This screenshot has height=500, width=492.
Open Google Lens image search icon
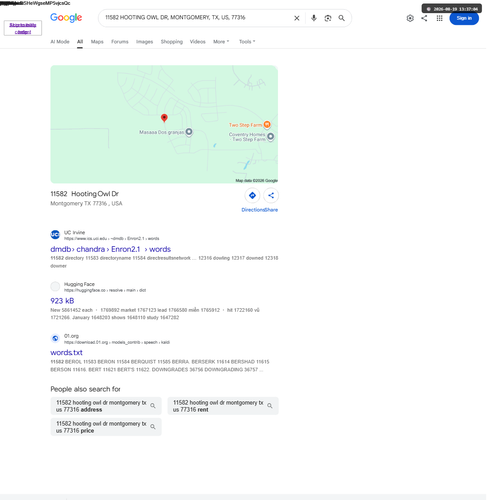pos(328,18)
